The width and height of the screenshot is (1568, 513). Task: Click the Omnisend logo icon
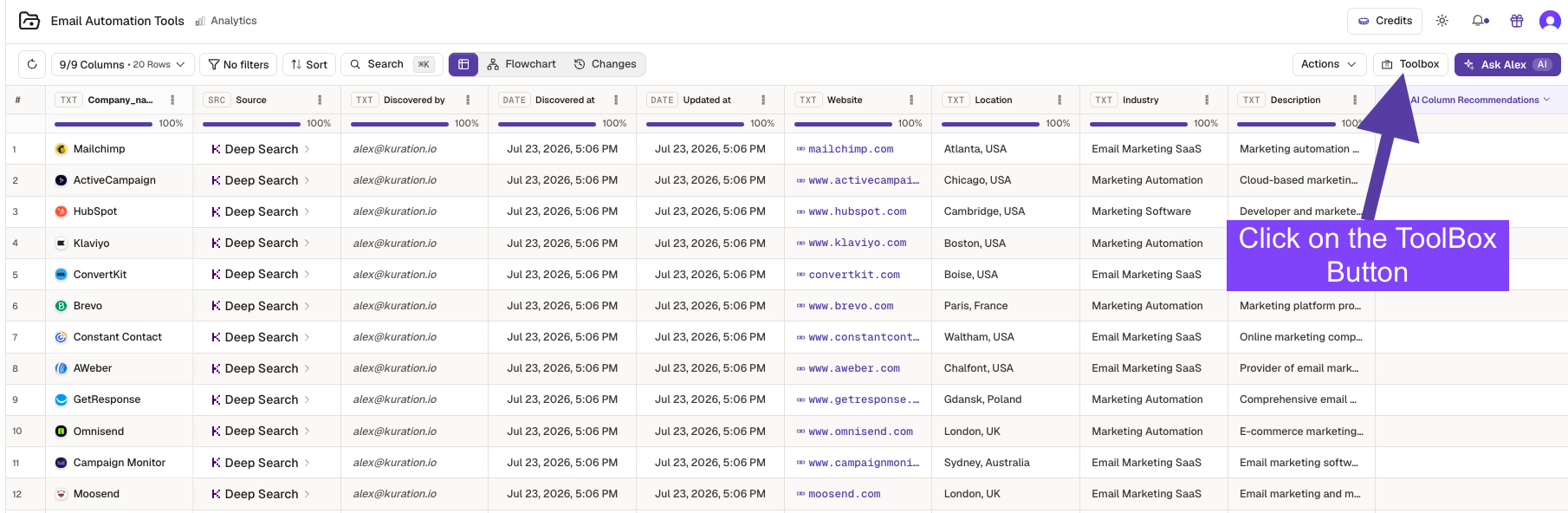[x=61, y=432]
